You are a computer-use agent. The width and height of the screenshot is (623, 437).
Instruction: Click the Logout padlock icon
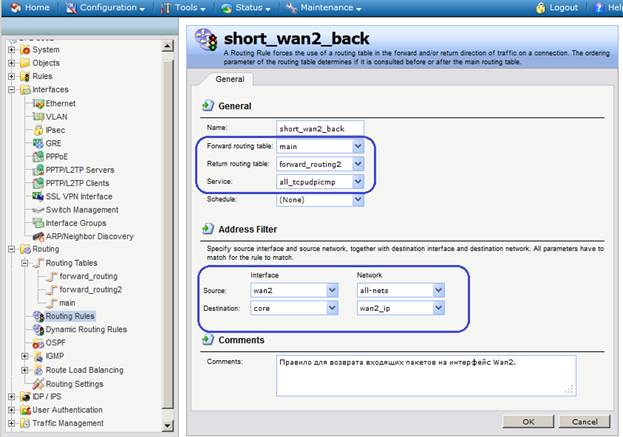(540, 8)
